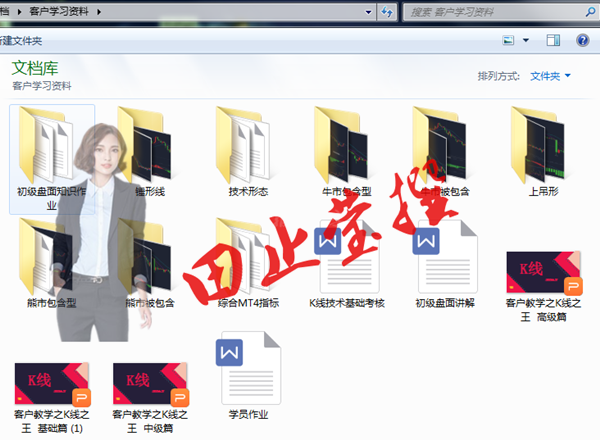
Task: Select the 初级盘面知识作业 folder
Action: coord(51,150)
